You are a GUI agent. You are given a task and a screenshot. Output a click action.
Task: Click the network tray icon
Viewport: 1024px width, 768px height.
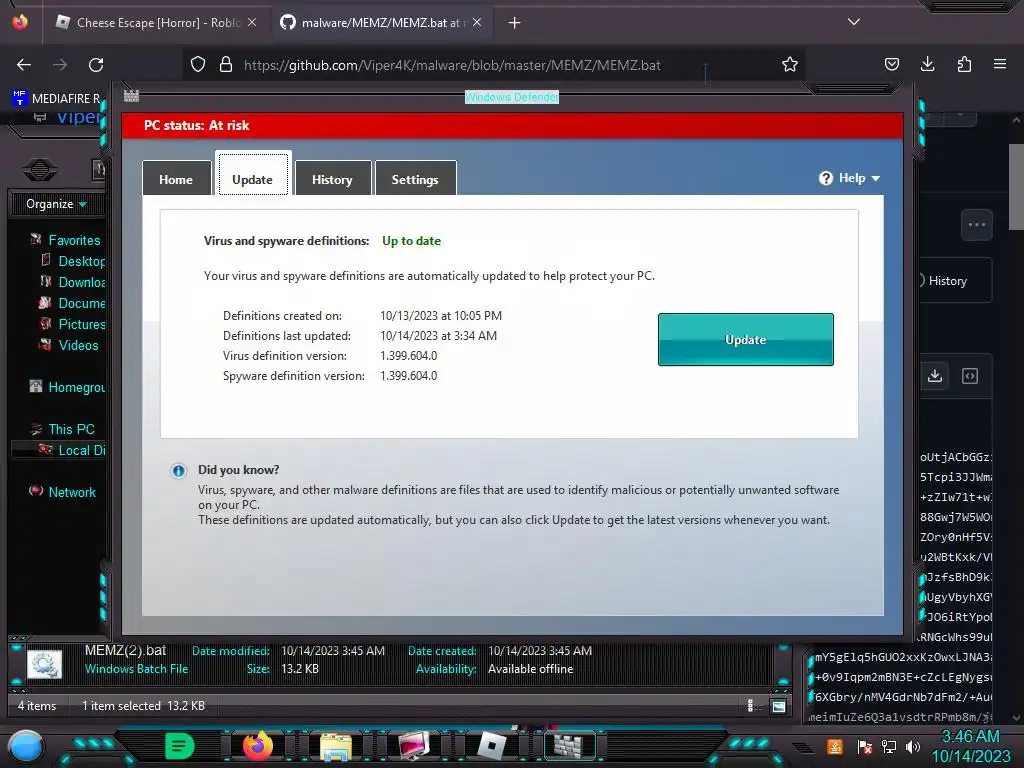pos(888,746)
